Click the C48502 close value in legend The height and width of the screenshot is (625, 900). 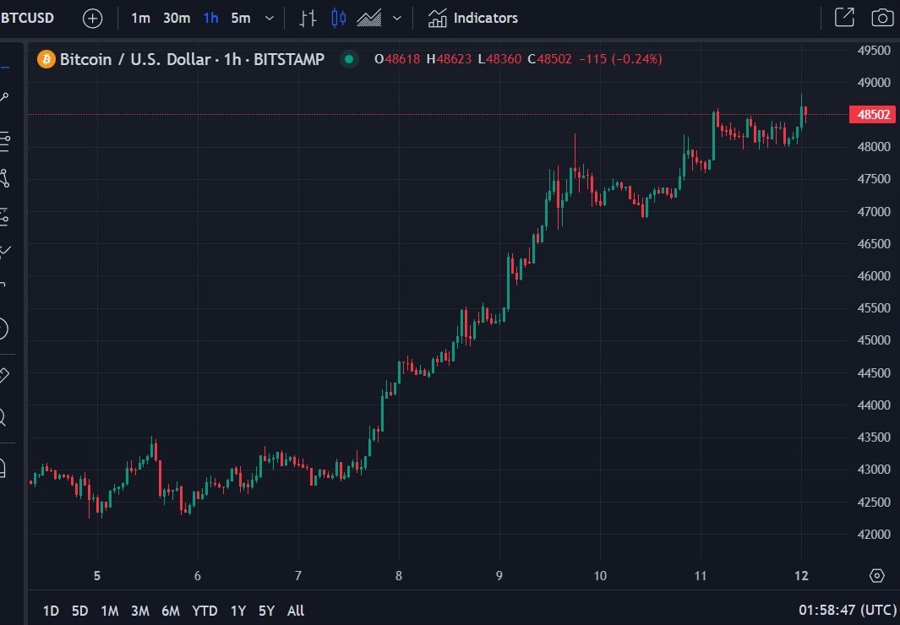(x=549, y=59)
